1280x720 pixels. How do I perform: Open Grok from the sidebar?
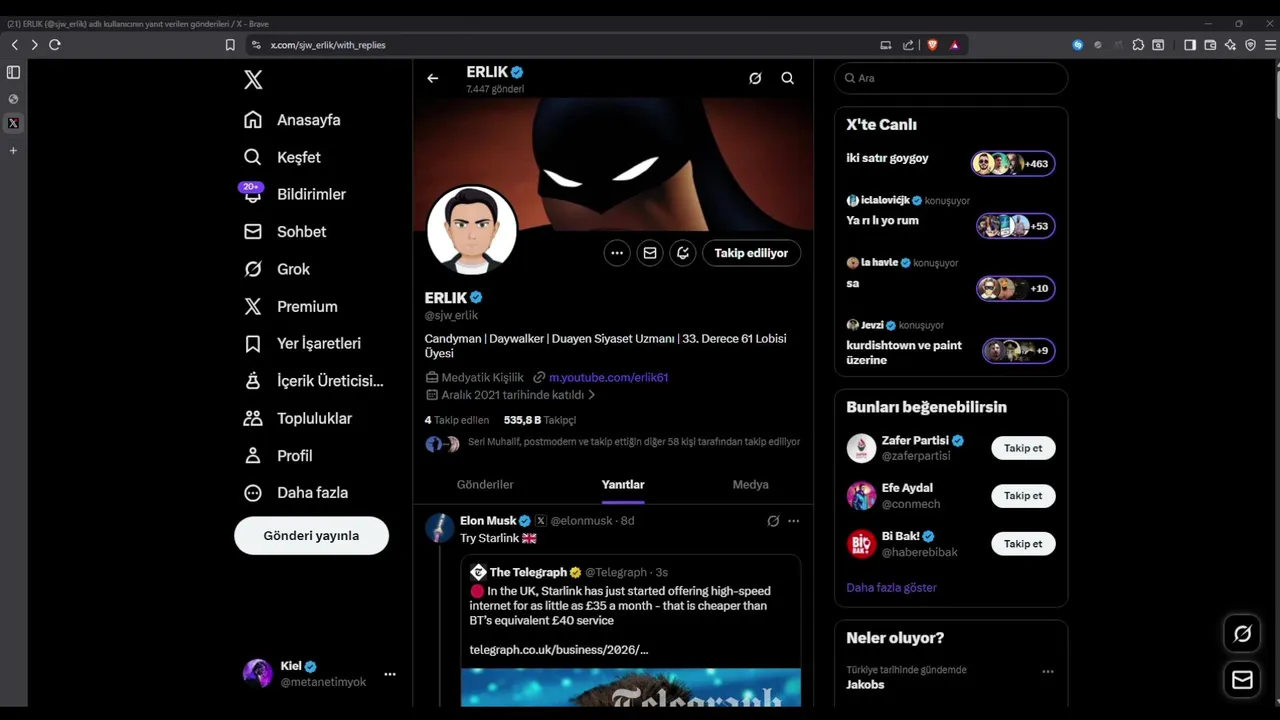(277, 269)
